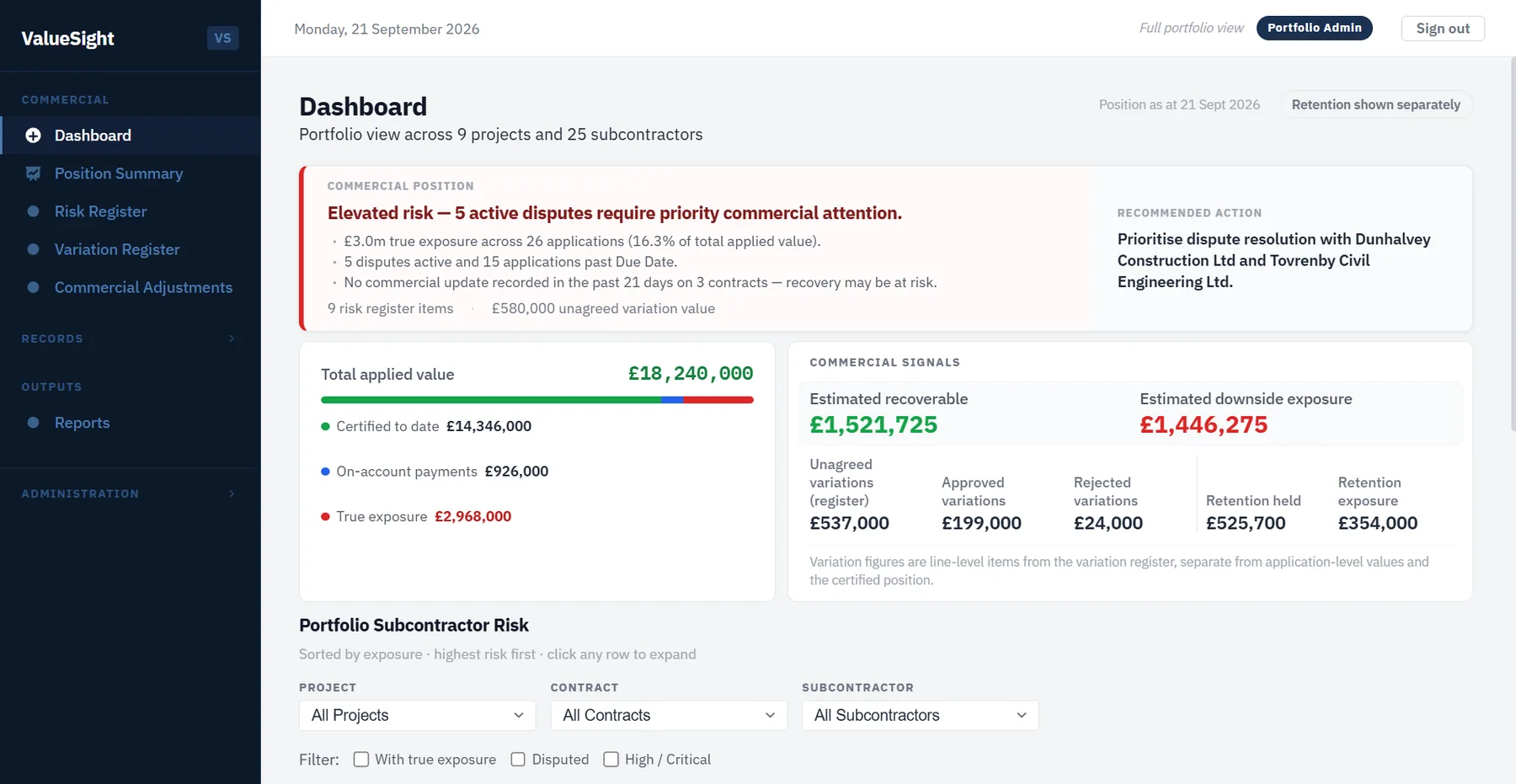Click the Sign out button
1516x784 pixels.
pyautogui.click(x=1443, y=29)
